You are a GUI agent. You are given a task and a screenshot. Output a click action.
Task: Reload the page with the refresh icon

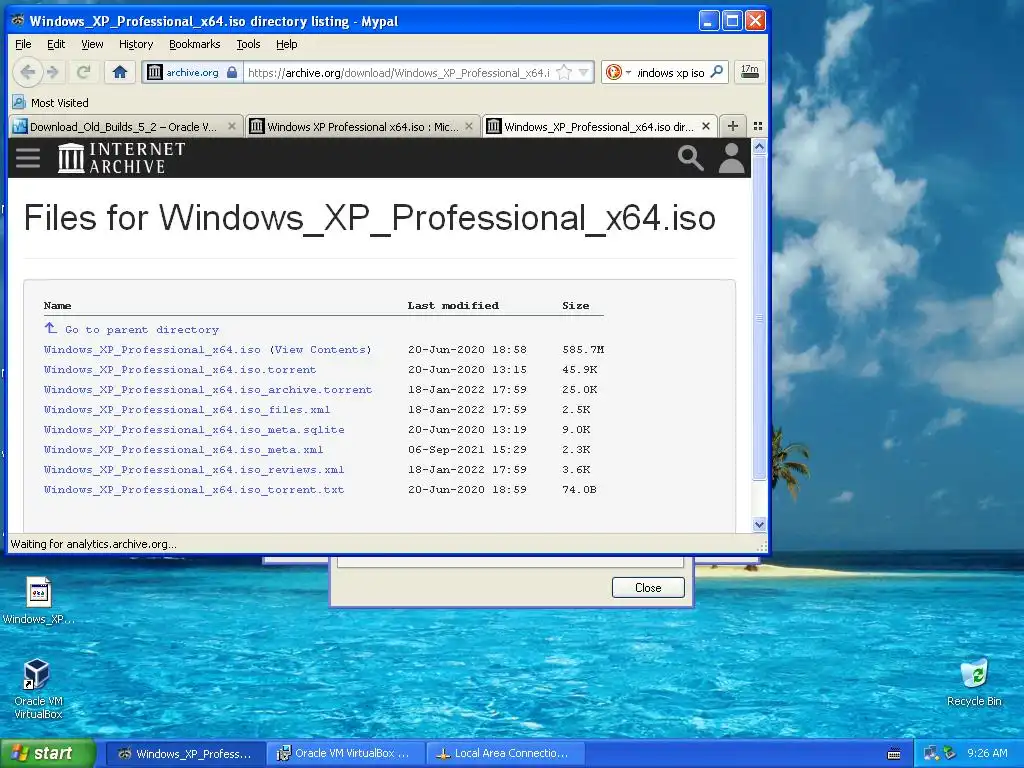pyautogui.click(x=83, y=72)
